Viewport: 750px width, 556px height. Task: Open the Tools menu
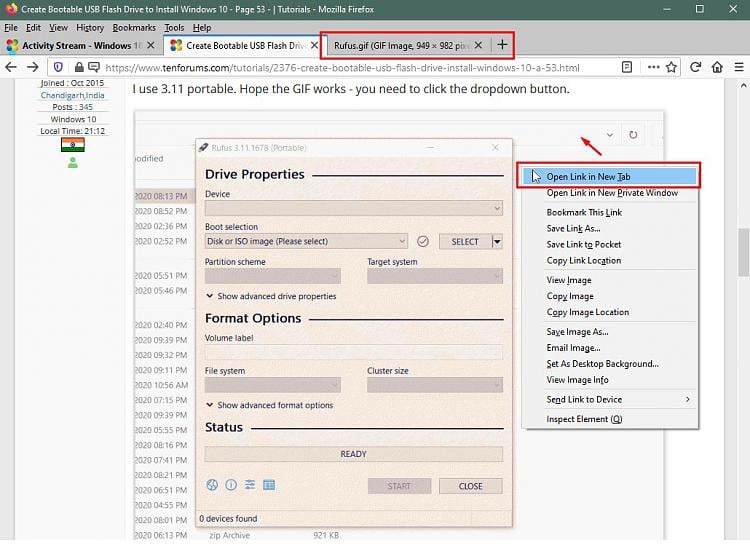174,28
